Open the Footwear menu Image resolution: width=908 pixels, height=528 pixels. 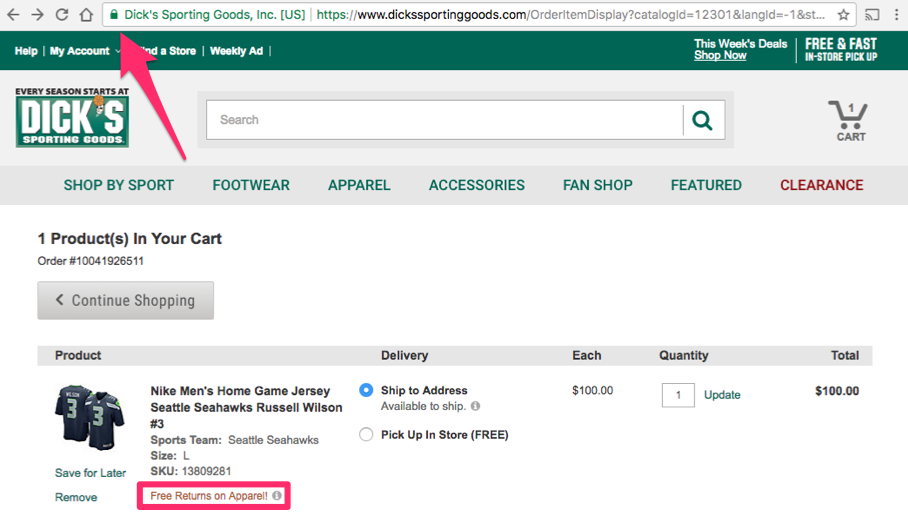tap(251, 185)
